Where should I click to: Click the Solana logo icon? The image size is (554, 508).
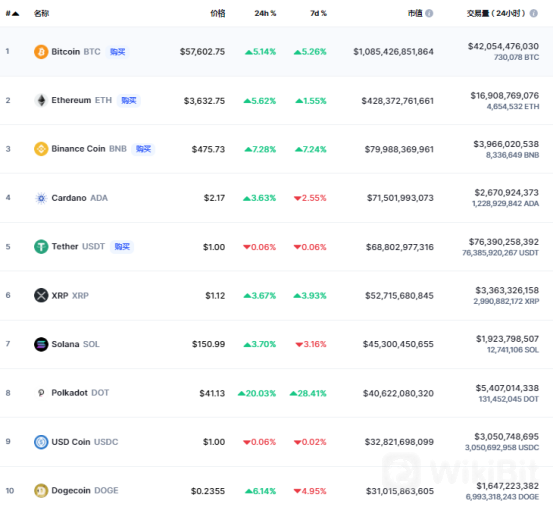point(41,344)
